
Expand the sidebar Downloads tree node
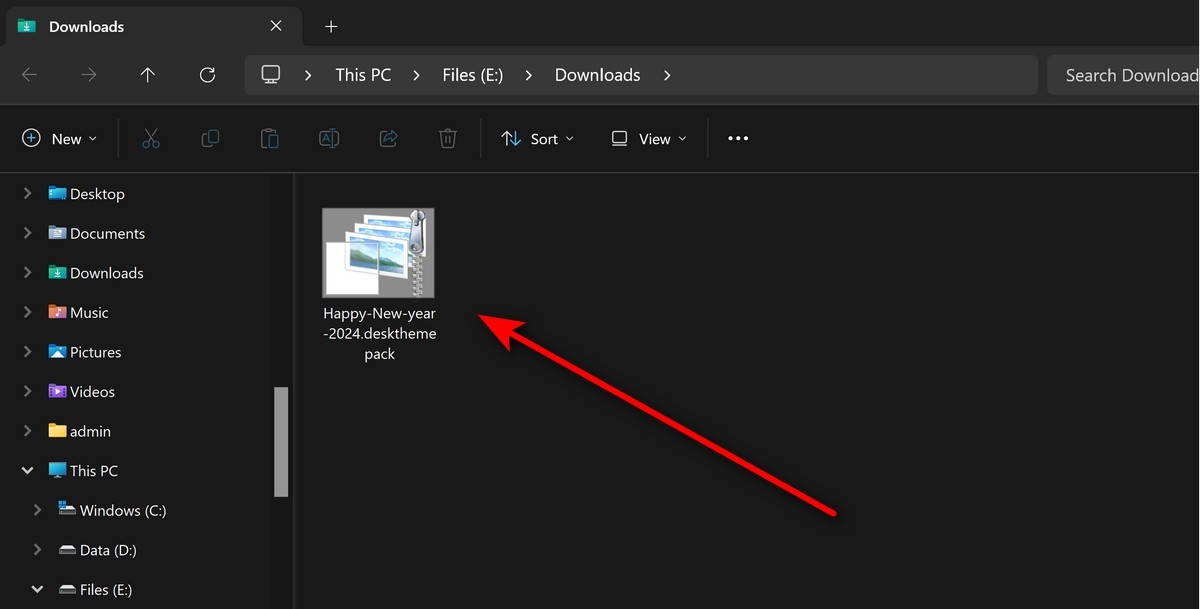pyautogui.click(x=27, y=273)
